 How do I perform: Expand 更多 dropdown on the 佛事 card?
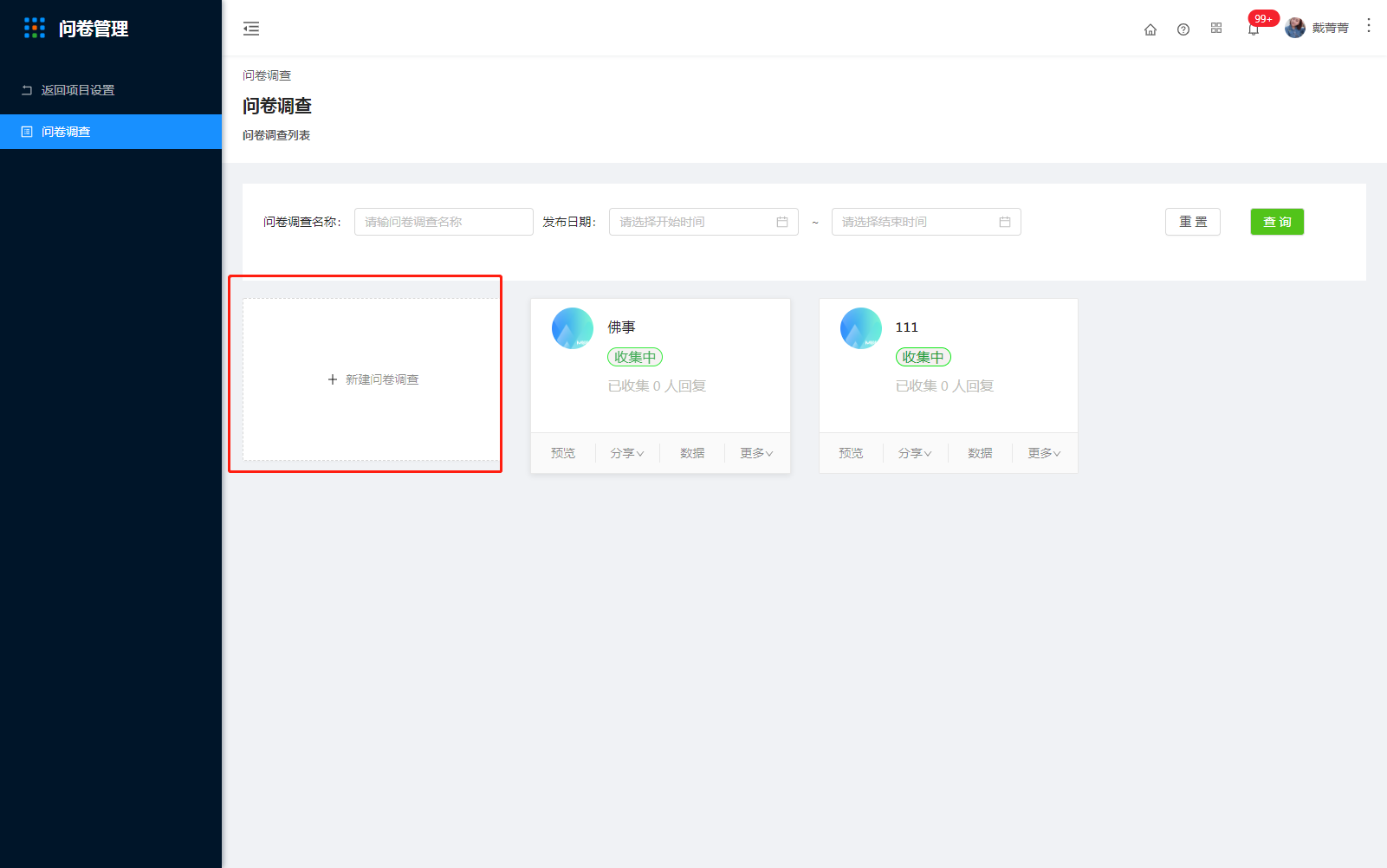(x=757, y=453)
